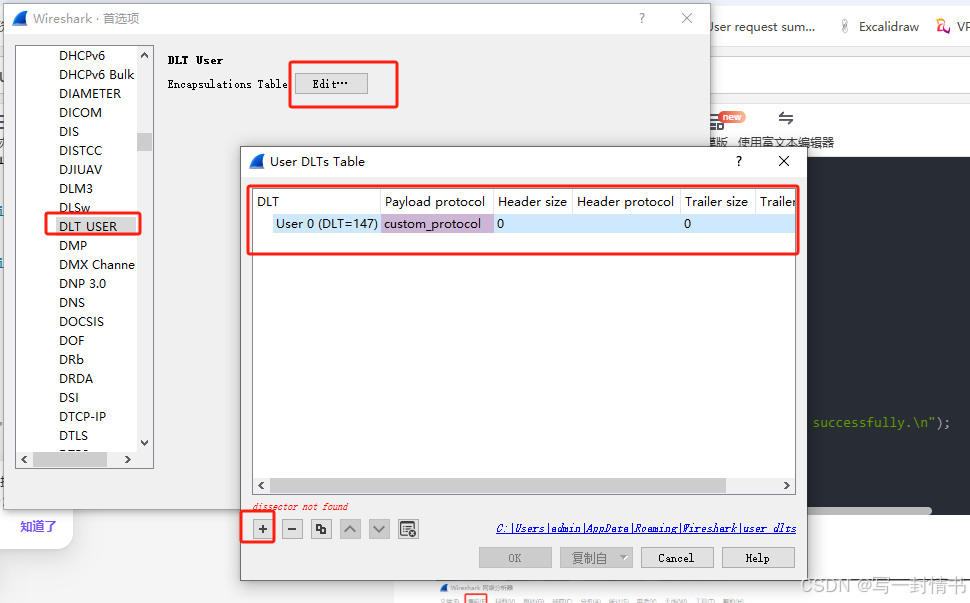Click the DLT column header
970x603 pixels.
pyautogui.click(x=316, y=202)
